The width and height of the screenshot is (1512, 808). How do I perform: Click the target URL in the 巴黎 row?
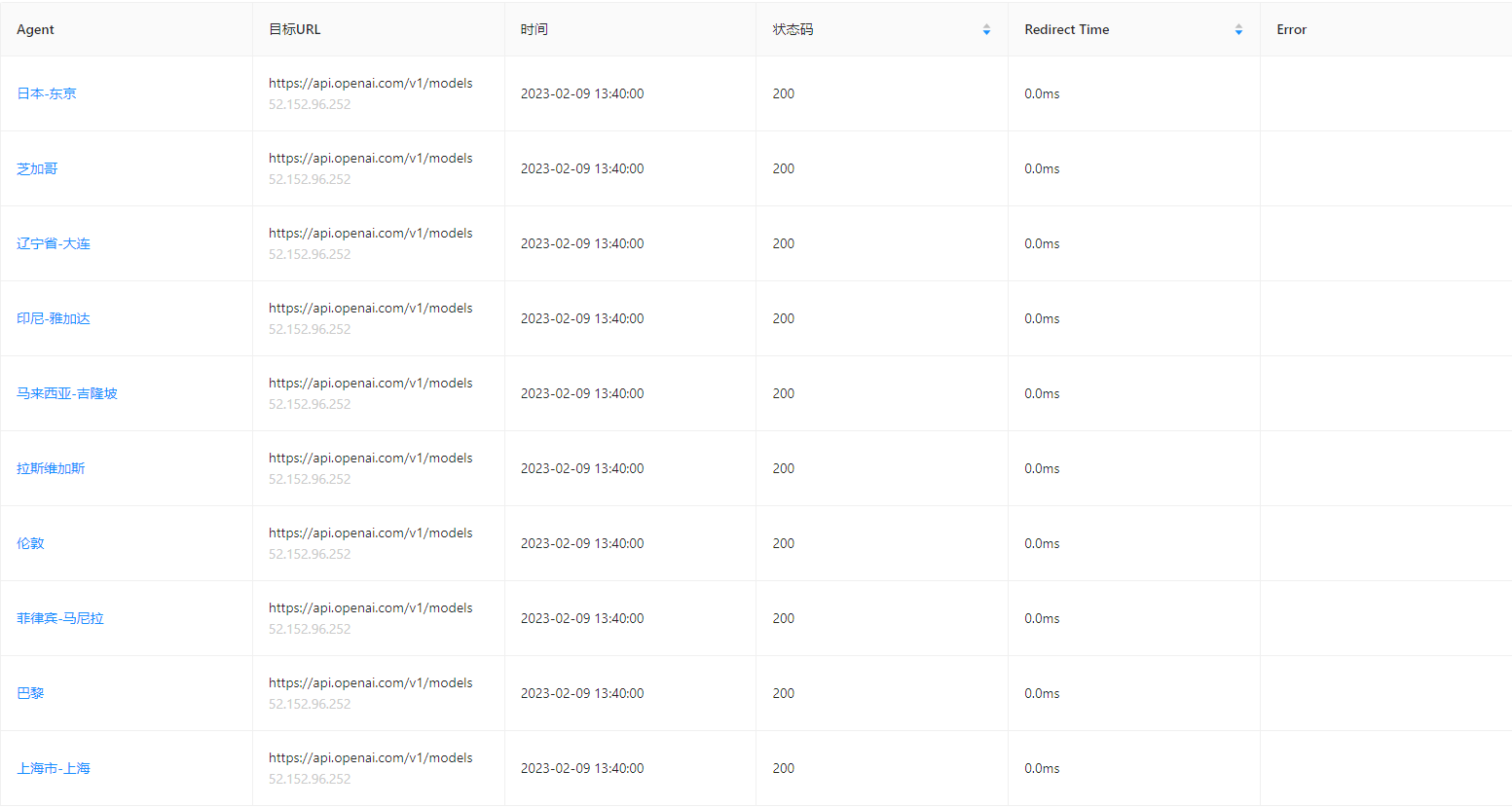pyautogui.click(x=371, y=683)
